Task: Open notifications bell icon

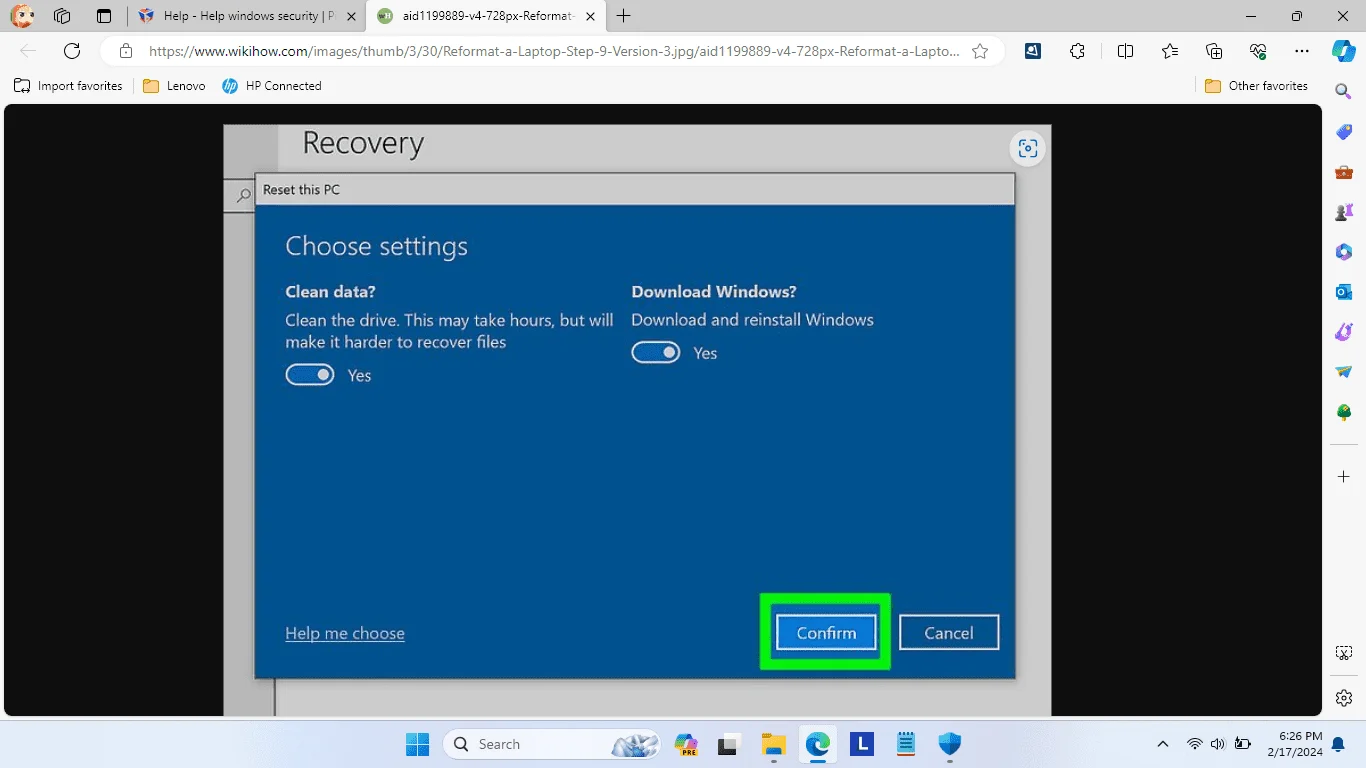Action: [x=1338, y=744]
